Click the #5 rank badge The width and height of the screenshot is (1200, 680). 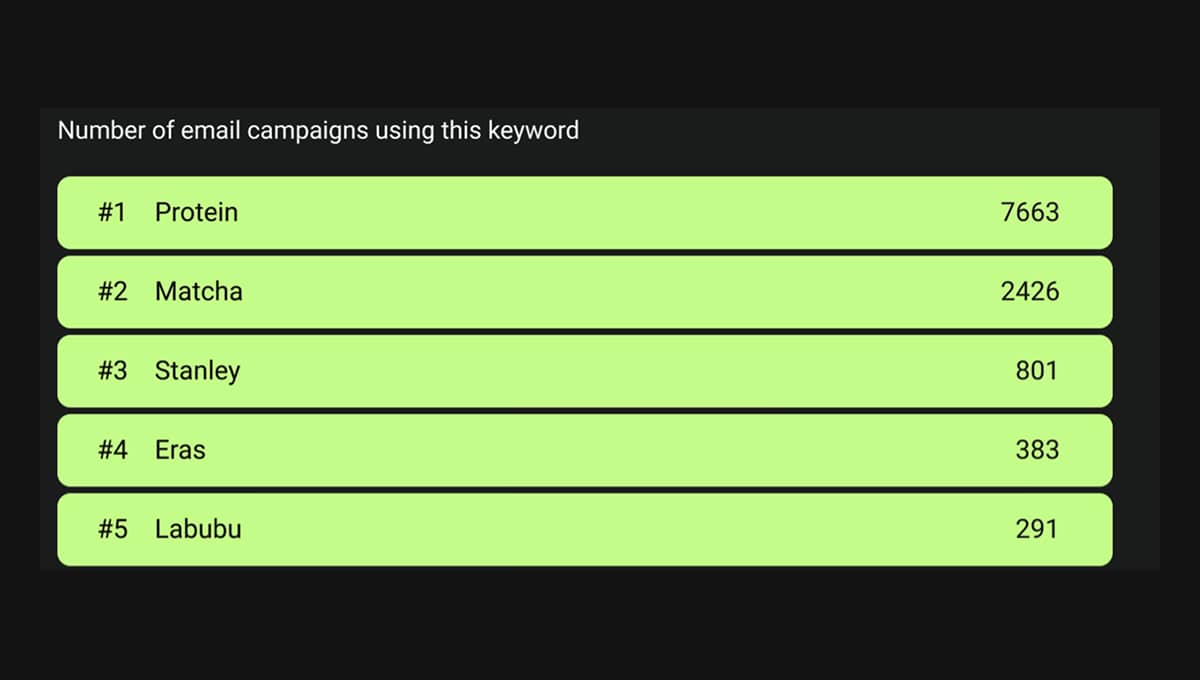[113, 529]
